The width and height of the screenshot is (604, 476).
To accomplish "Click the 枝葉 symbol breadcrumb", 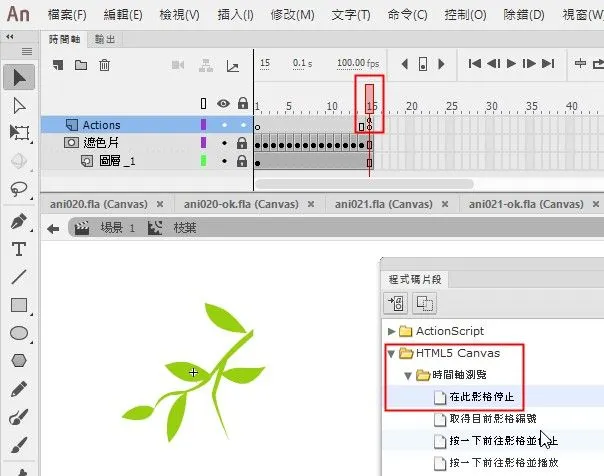I will (185, 228).
